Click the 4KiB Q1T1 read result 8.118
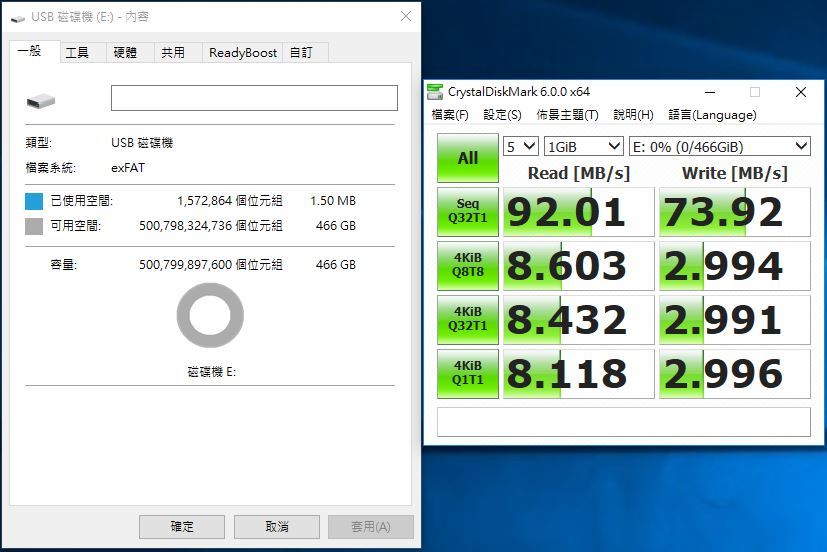Screen dimensions: 827x552 579,373
